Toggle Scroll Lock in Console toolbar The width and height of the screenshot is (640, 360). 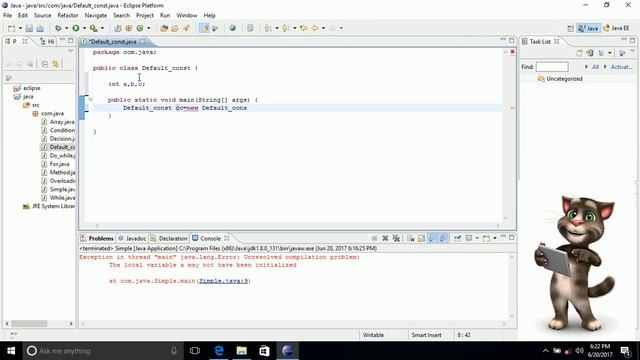pyautogui.click(x=421, y=238)
